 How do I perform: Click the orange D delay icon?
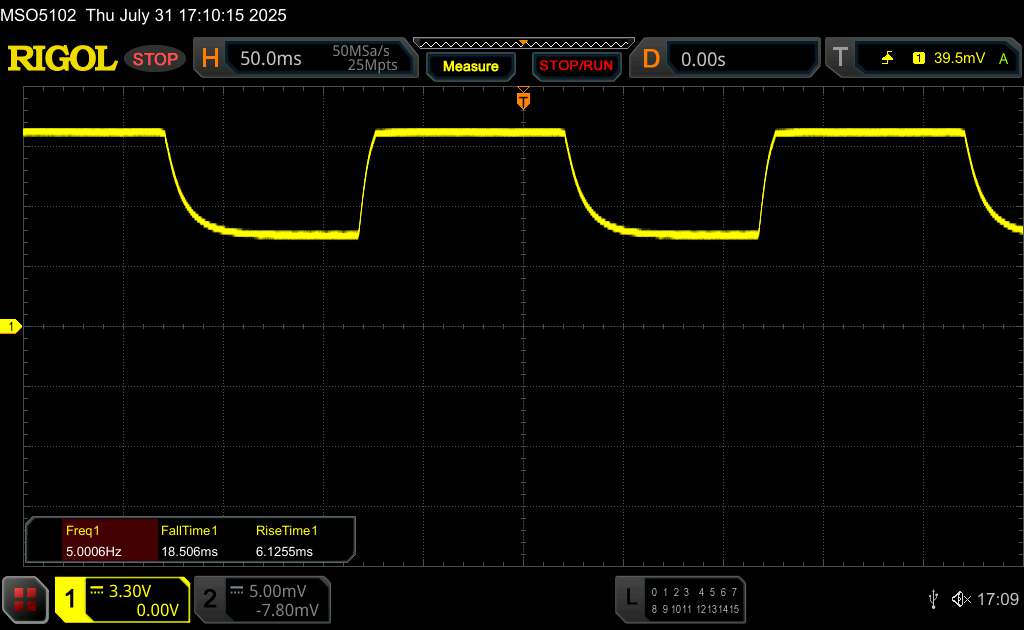(651, 59)
